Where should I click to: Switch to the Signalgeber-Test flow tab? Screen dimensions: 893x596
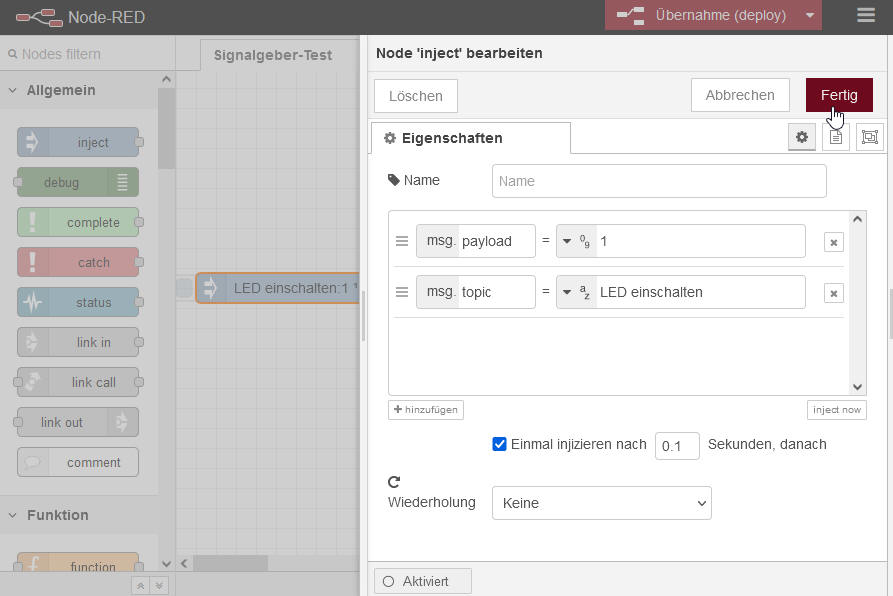click(272, 55)
